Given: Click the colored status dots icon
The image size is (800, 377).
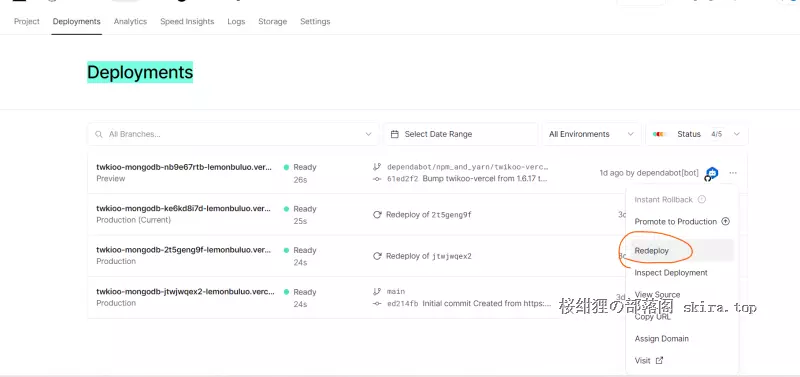Looking at the screenshot, I should pyautogui.click(x=659, y=134).
